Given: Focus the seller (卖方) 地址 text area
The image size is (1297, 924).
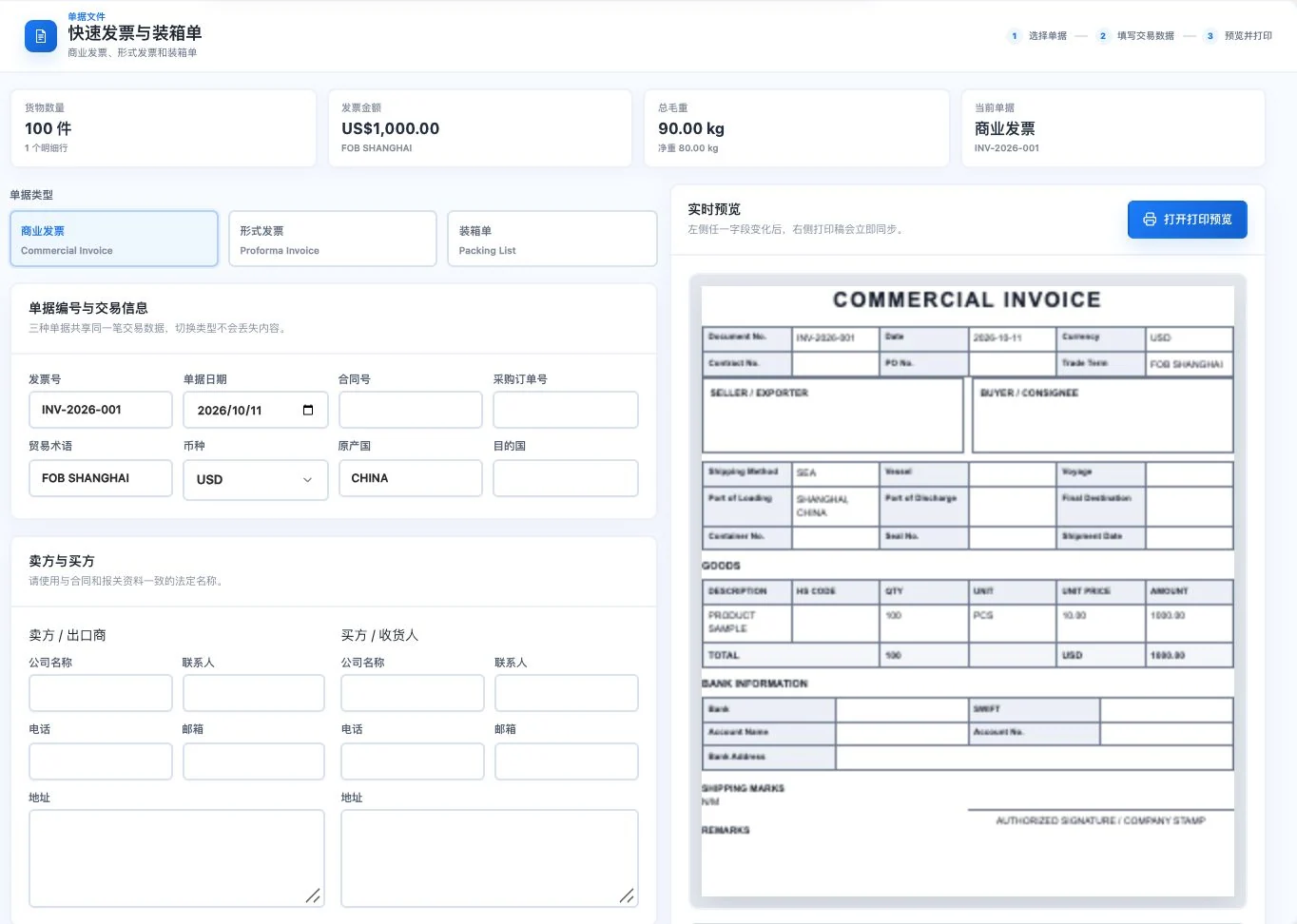Looking at the screenshot, I should [x=177, y=858].
